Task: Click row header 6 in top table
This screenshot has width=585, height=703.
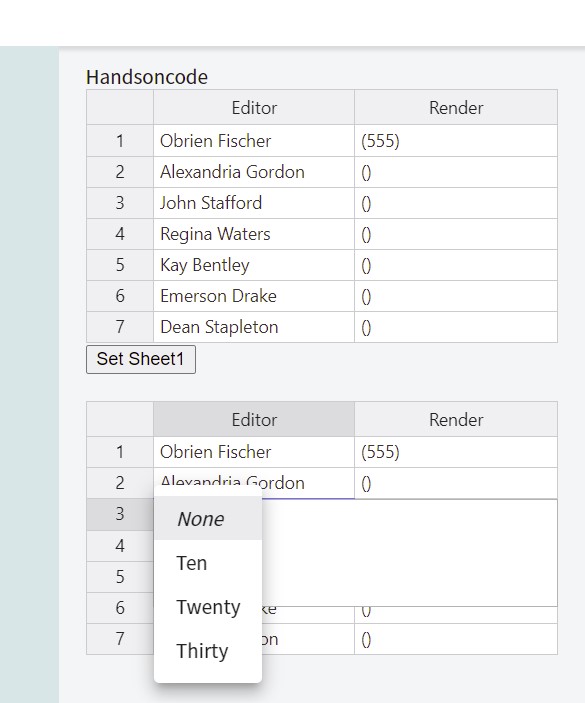Action: click(120, 296)
